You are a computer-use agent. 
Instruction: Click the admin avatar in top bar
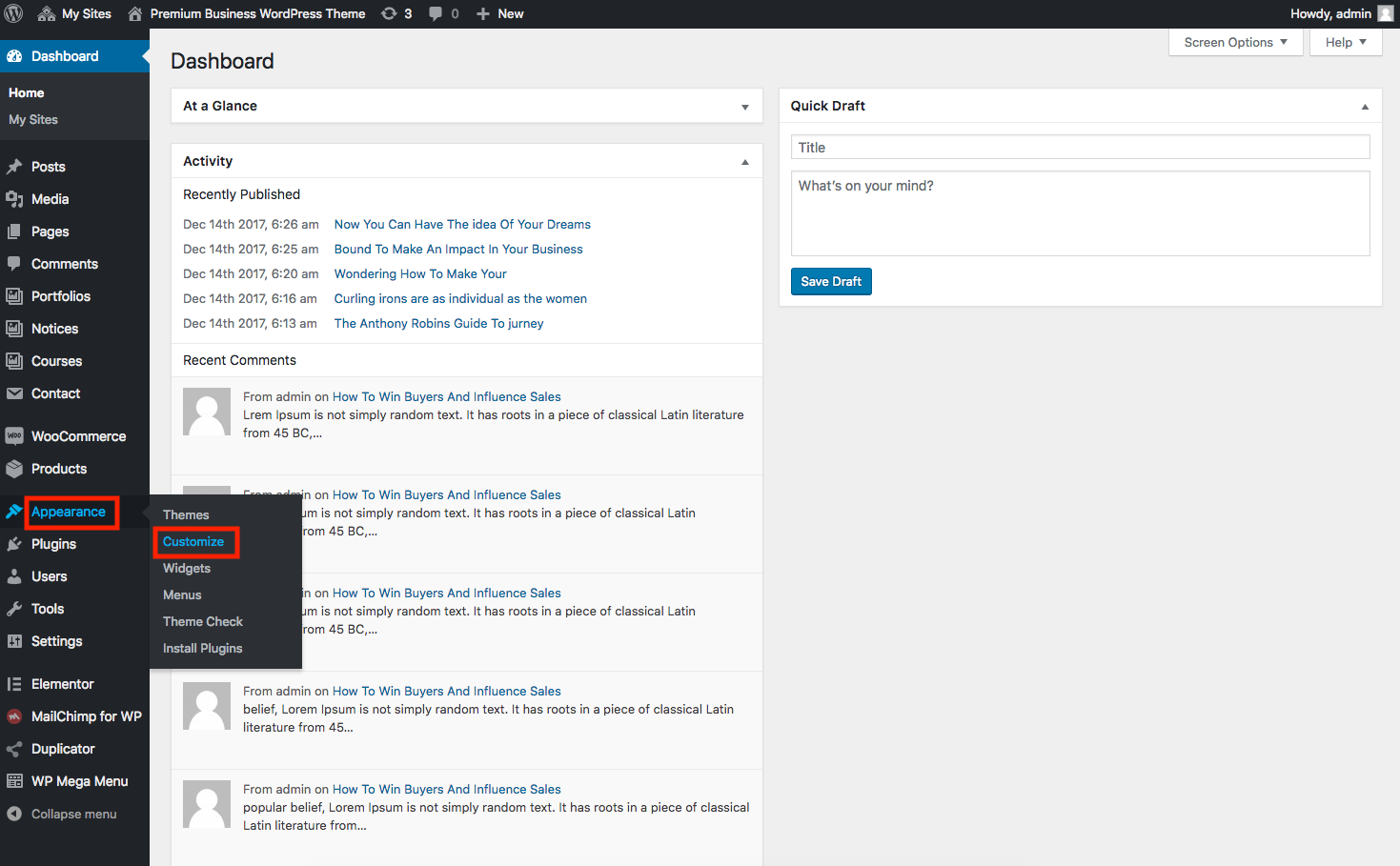1386,13
